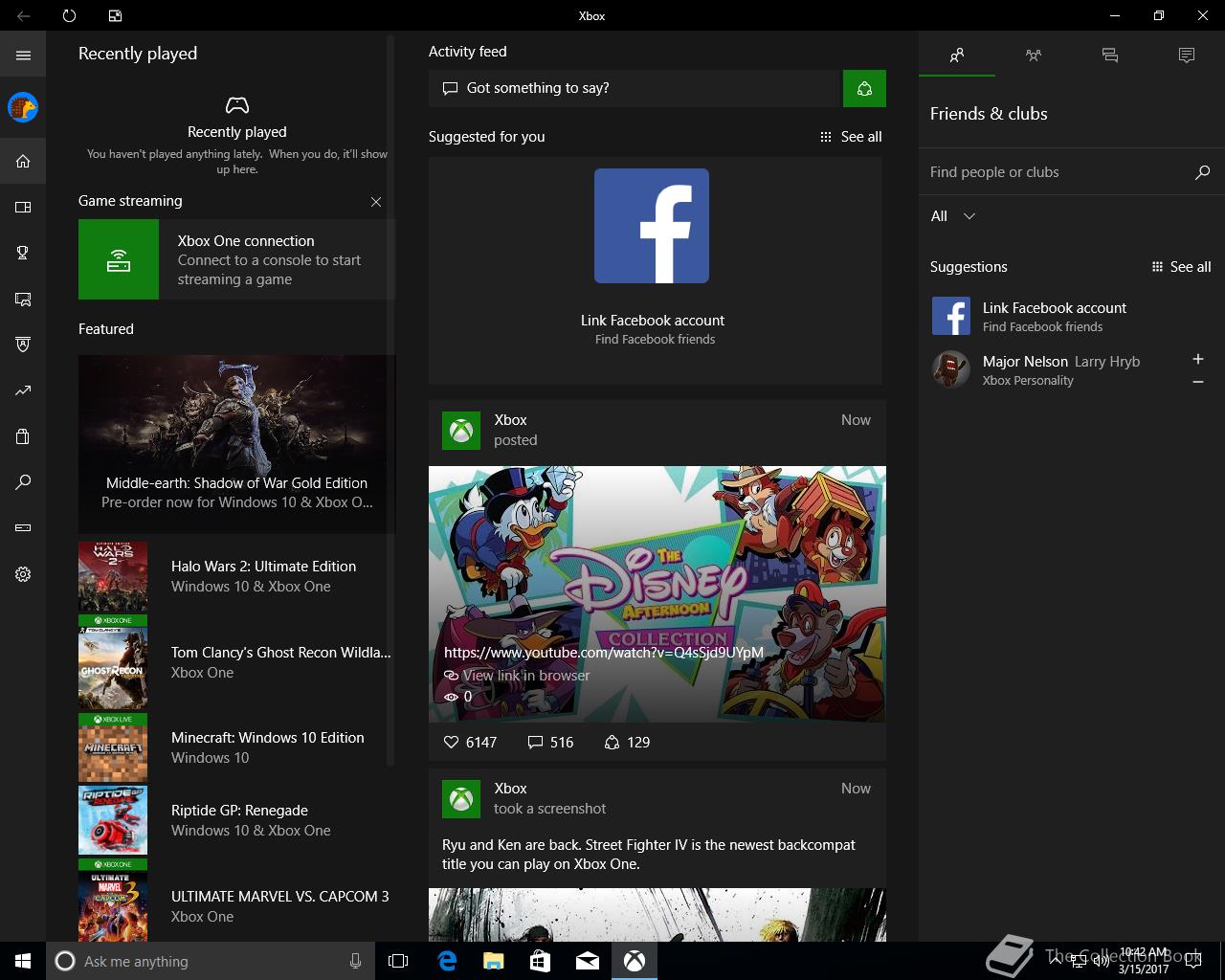The width and height of the screenshot is (1225, 980).
Task: Open Search icon in sidebar
Action: [23, 482]
